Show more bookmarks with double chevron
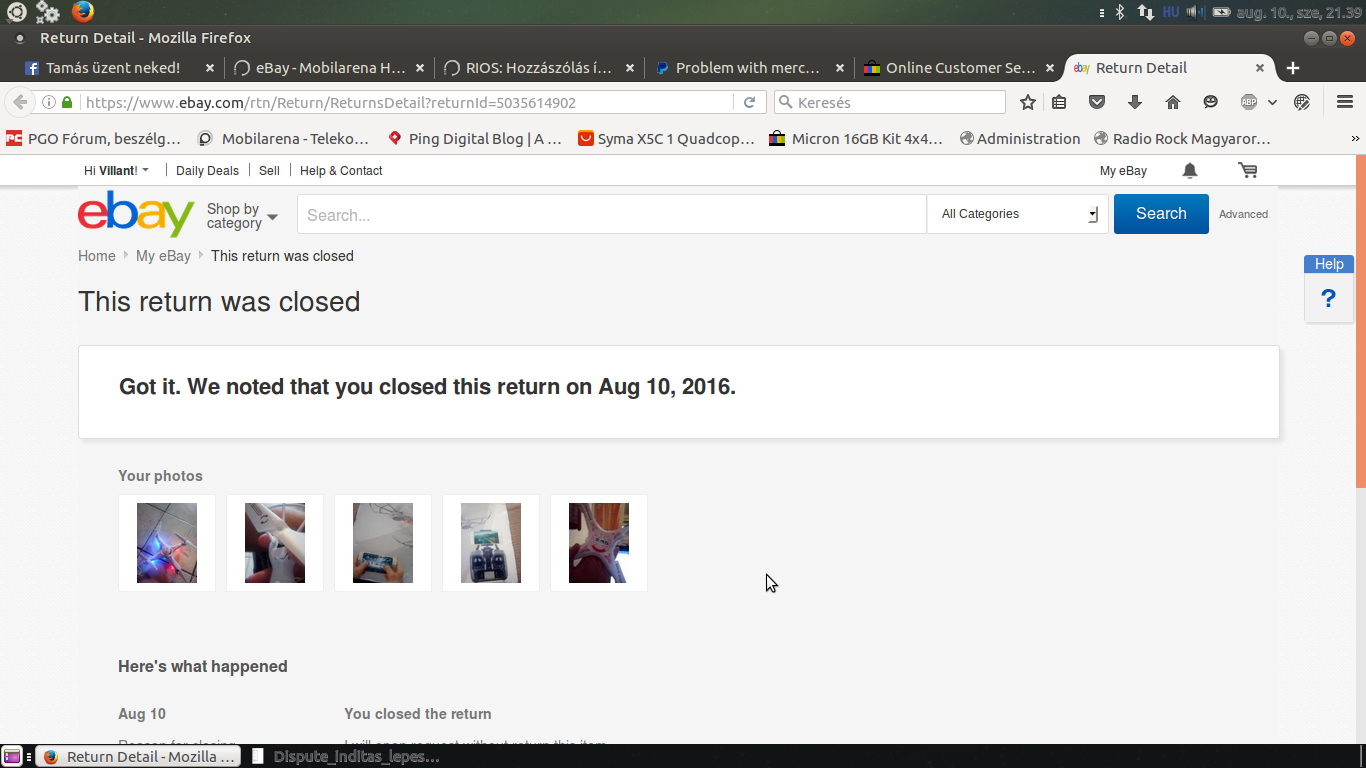Screen dimensions: 1366x768 point(1355,139)
